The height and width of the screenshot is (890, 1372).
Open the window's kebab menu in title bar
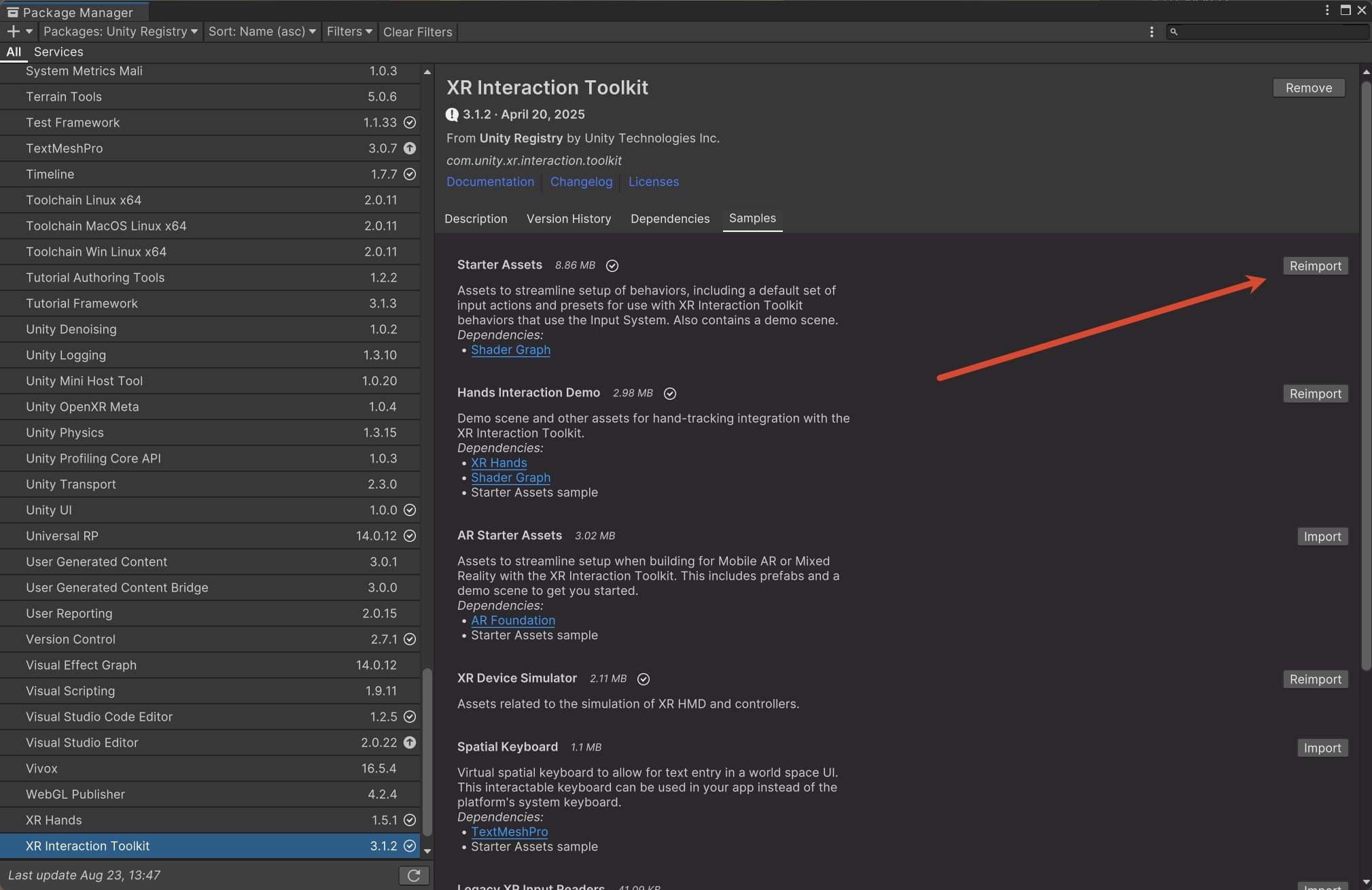(x=1326, y=10)
